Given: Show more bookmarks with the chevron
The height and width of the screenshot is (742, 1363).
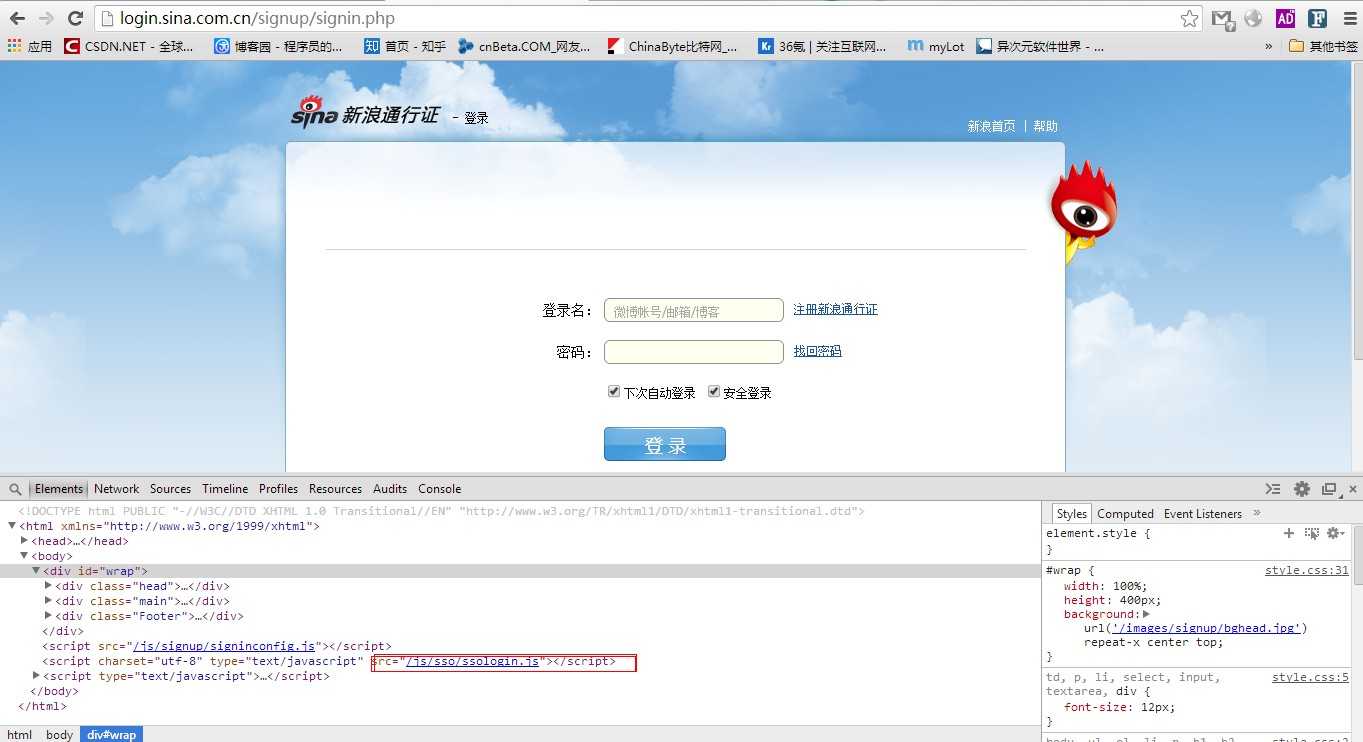Looking at the screenshot, I should (x=1269, y=46).
